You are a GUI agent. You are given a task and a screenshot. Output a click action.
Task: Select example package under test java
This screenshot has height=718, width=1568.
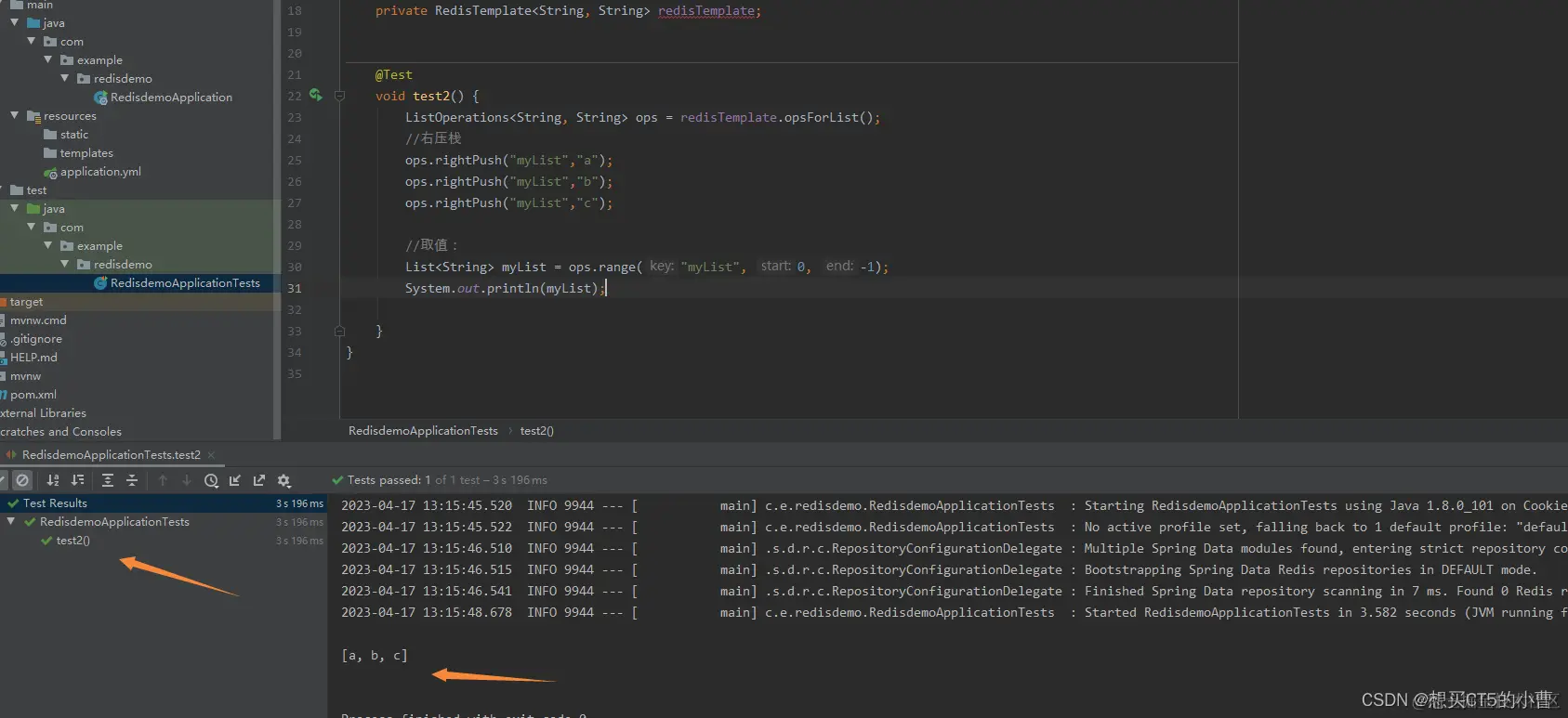tap(99, 246)
